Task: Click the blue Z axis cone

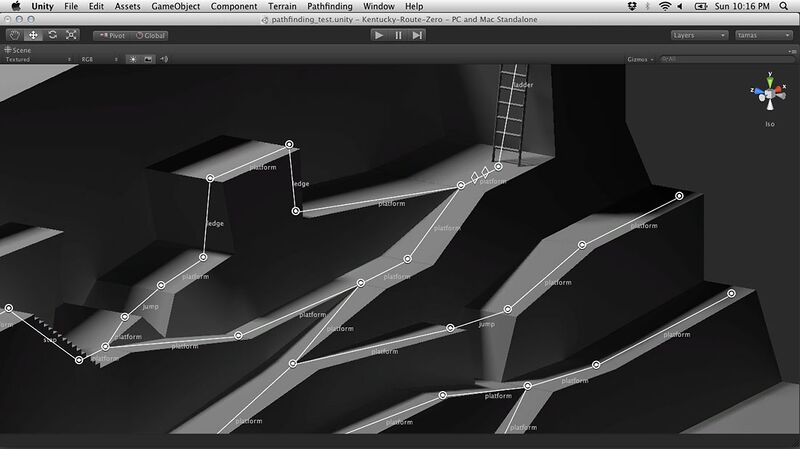Action: coord(758,92)
